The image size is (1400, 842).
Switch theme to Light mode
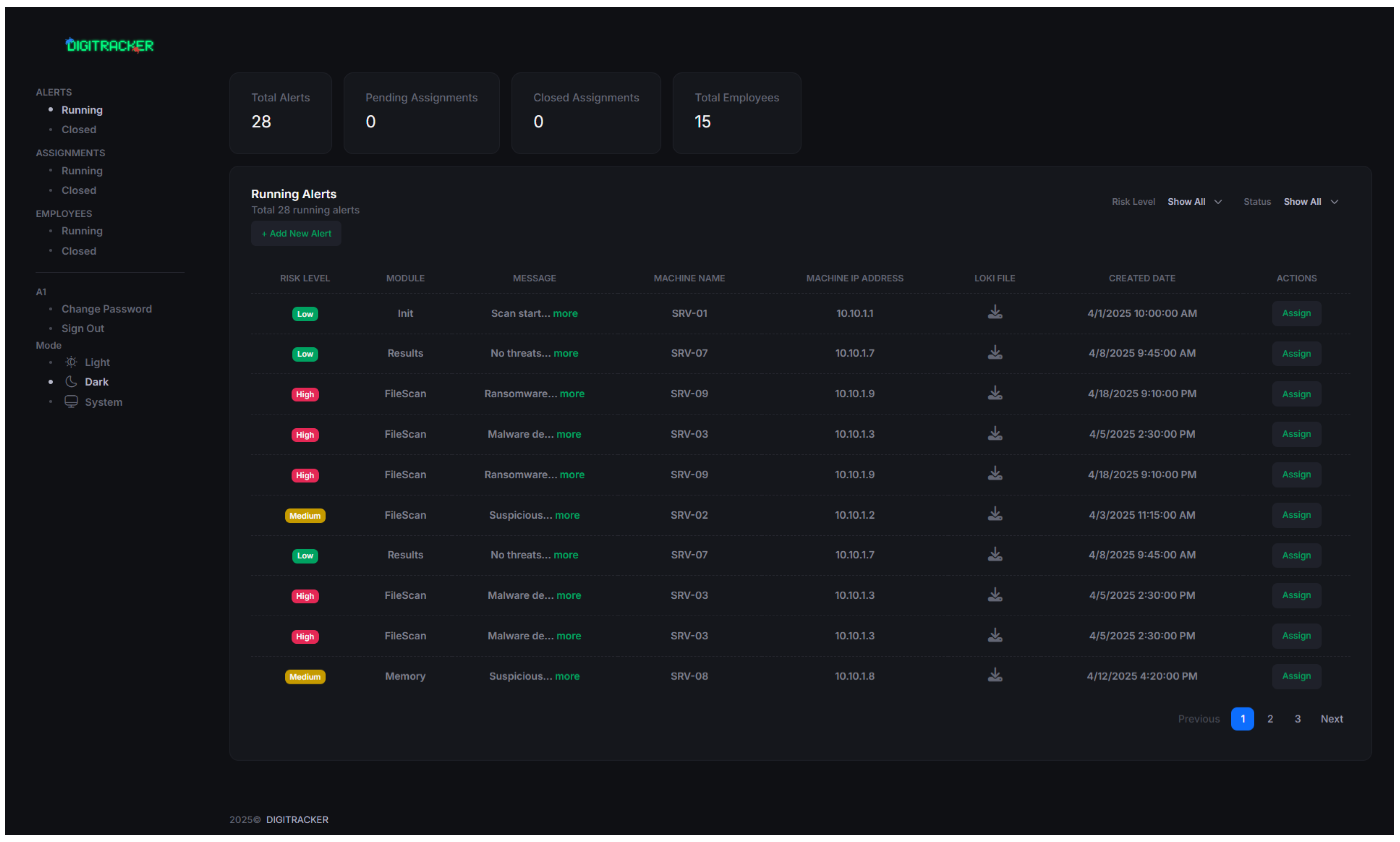pyautogui.click(x=97, y=362)
